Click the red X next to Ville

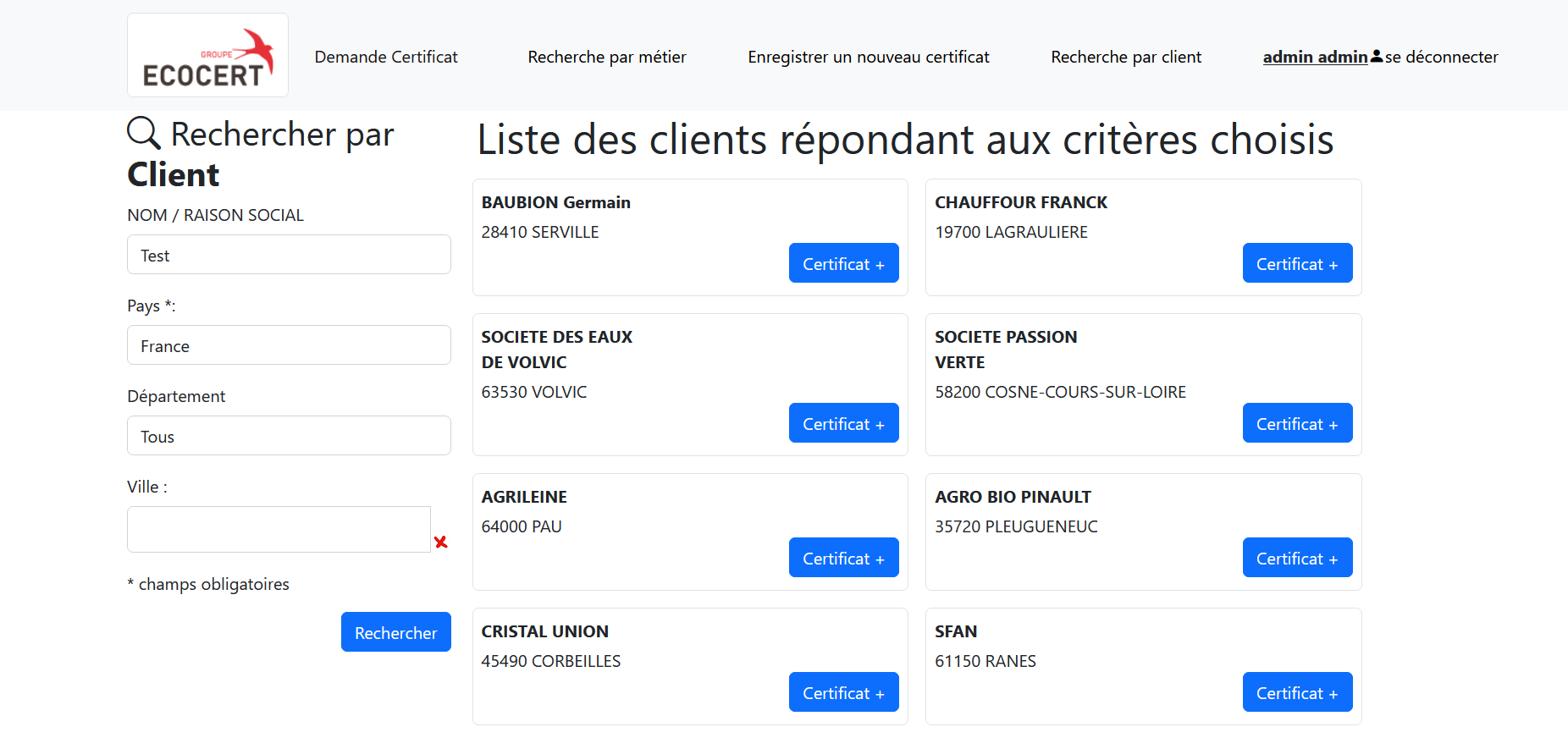[x=440, y=542]
